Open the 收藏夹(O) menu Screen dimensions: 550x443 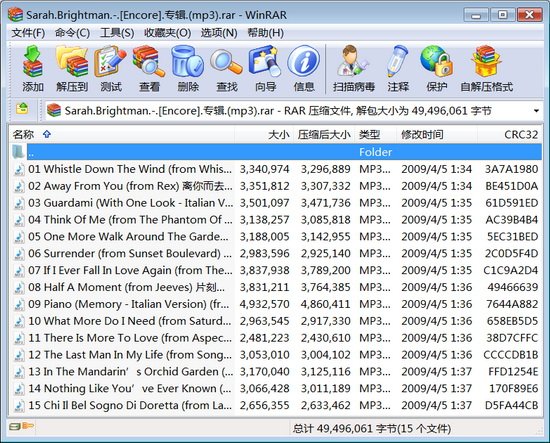pyautogui.click(x=167, y=33)
